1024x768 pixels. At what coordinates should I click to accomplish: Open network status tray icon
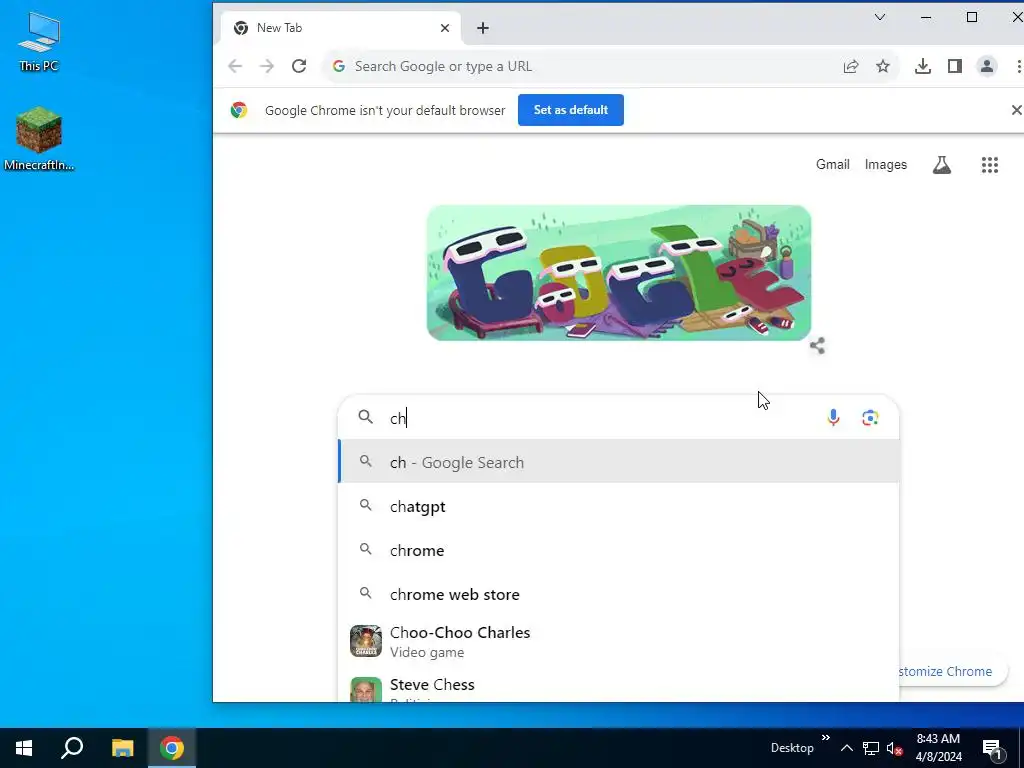871,748
